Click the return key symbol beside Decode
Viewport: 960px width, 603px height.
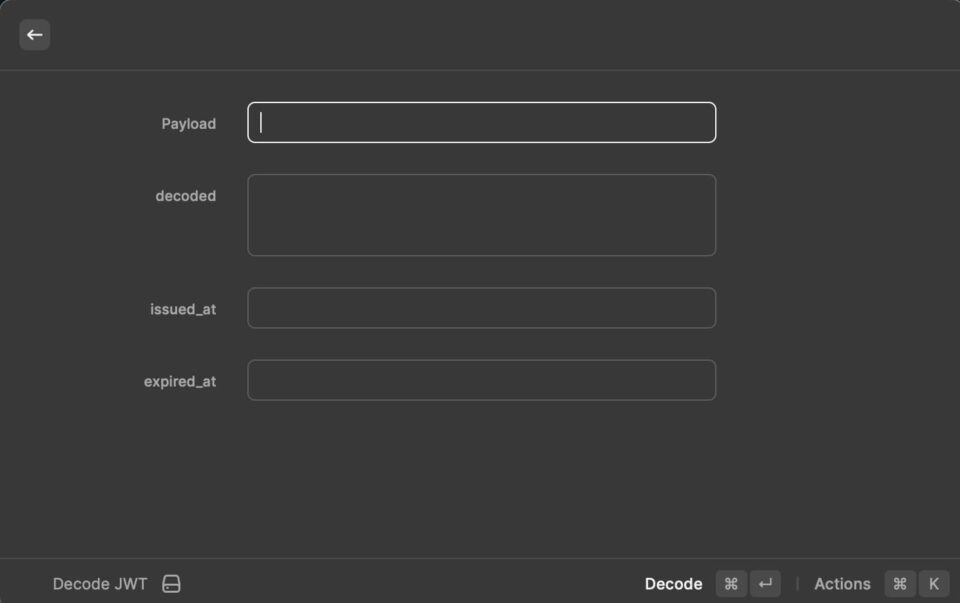763,583
